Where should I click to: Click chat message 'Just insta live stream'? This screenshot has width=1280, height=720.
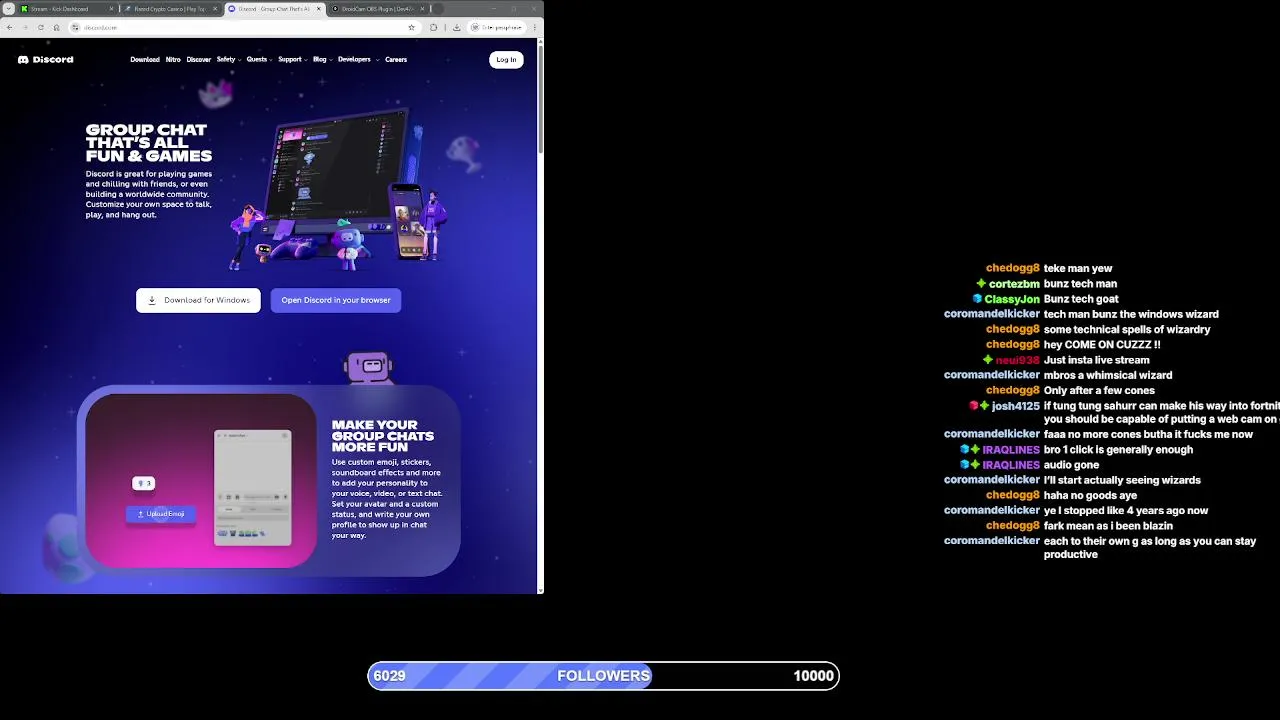[1096, 360]
